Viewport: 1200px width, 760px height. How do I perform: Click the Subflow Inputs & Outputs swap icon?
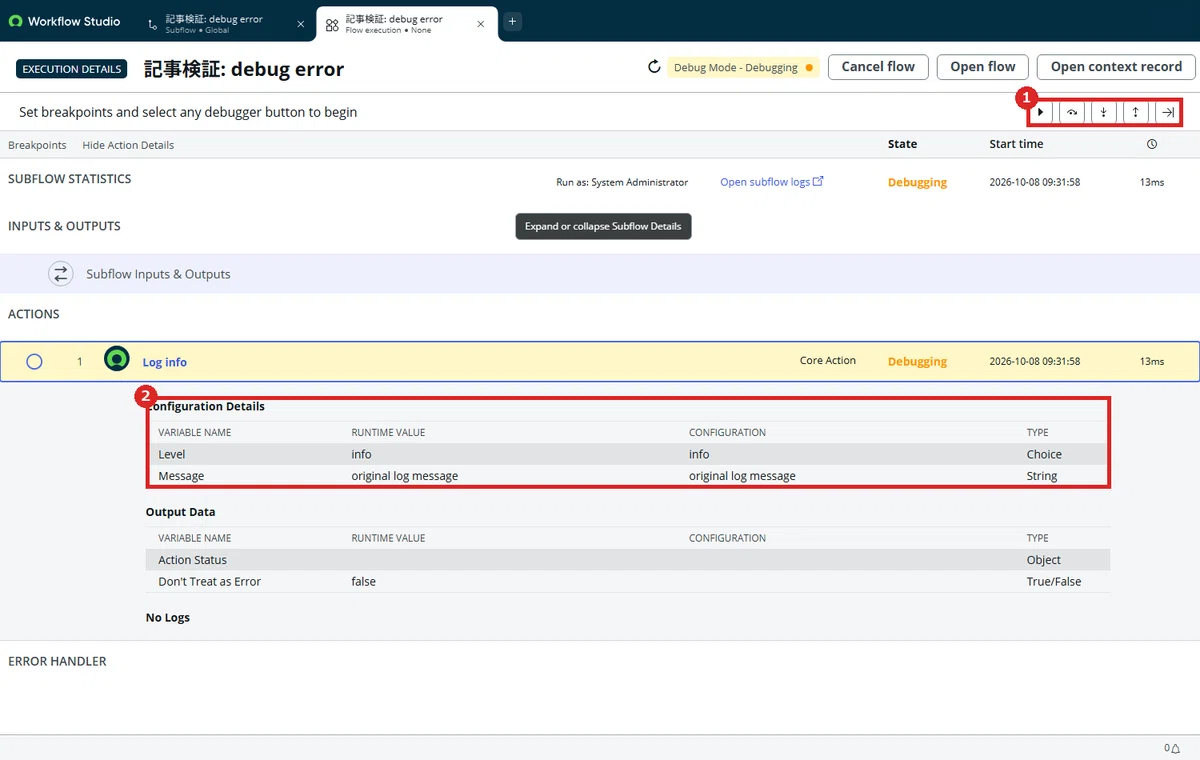62,274
